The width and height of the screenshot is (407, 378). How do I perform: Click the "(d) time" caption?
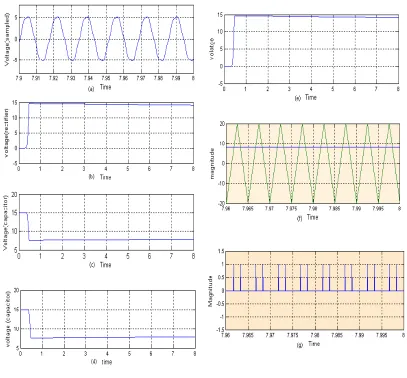[x=101, y=362]
